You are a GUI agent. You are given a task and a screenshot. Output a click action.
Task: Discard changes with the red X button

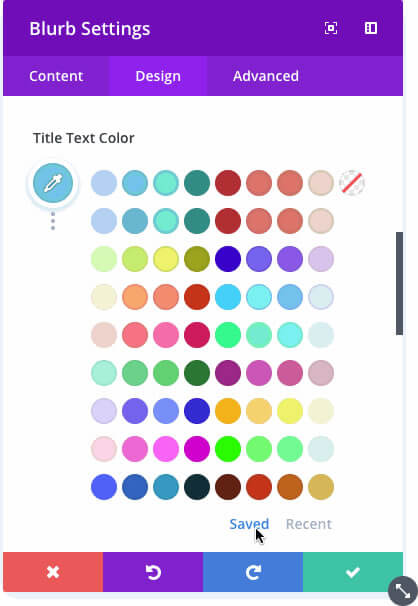tap(53, 572)
